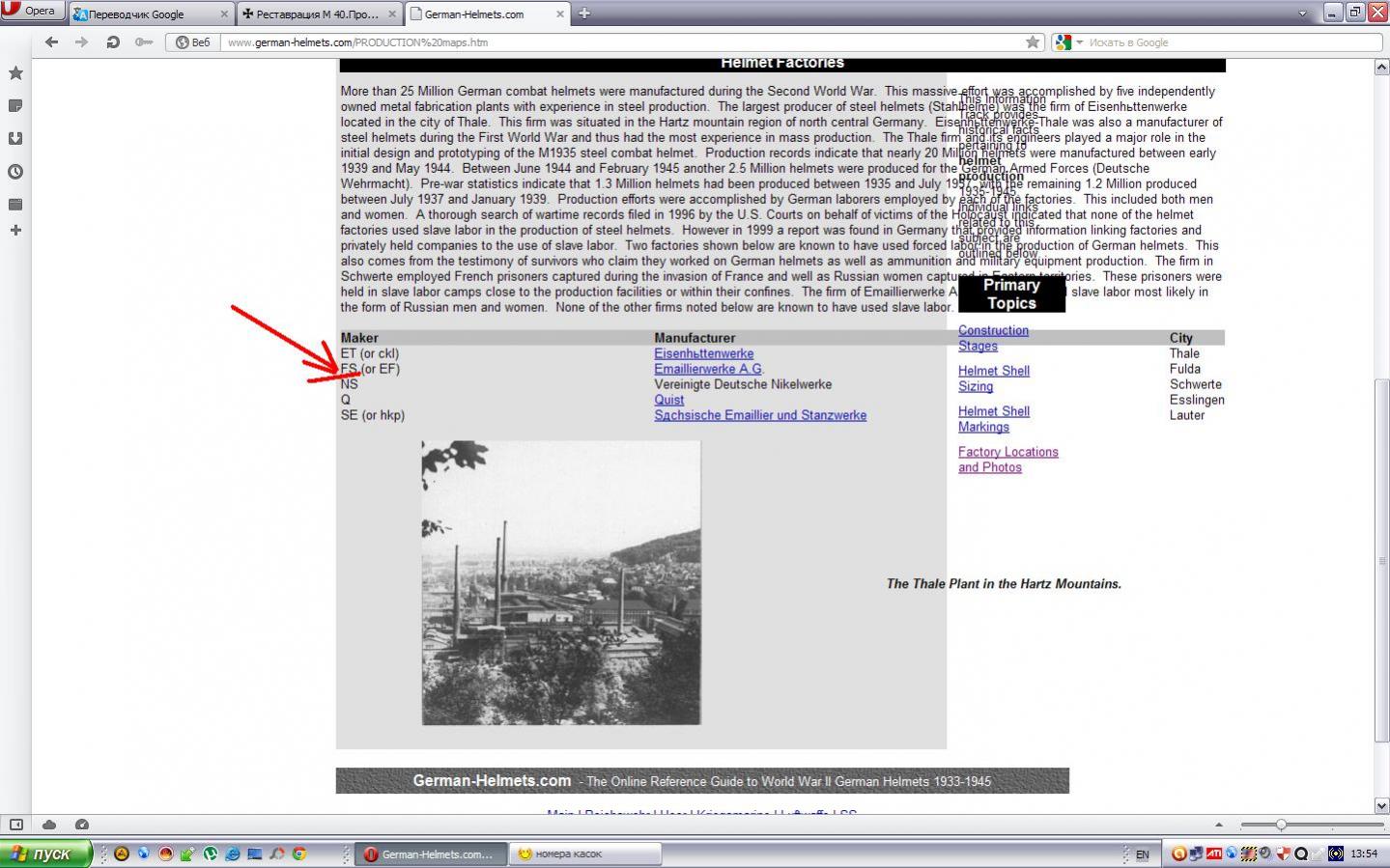Open Opera Link cloud icon
The height and width of the screenshot is (868, 1390).
coord(49,825)
